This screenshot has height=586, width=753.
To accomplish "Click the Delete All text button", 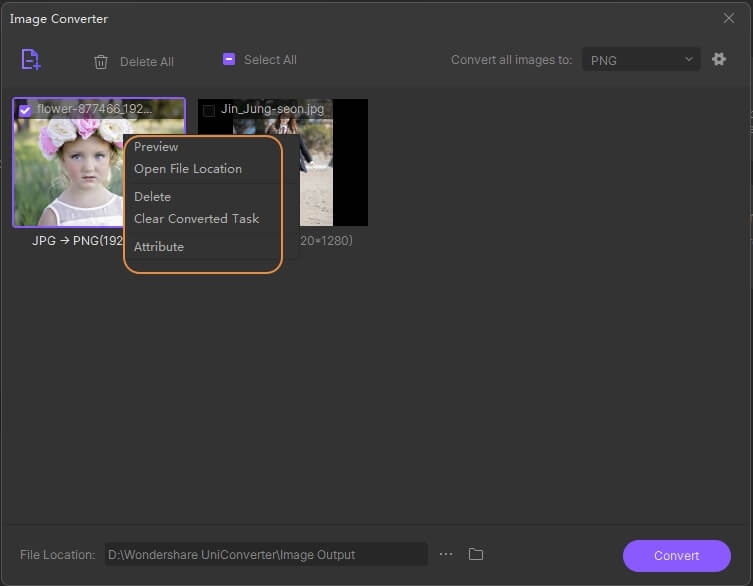I will point(147,62).
